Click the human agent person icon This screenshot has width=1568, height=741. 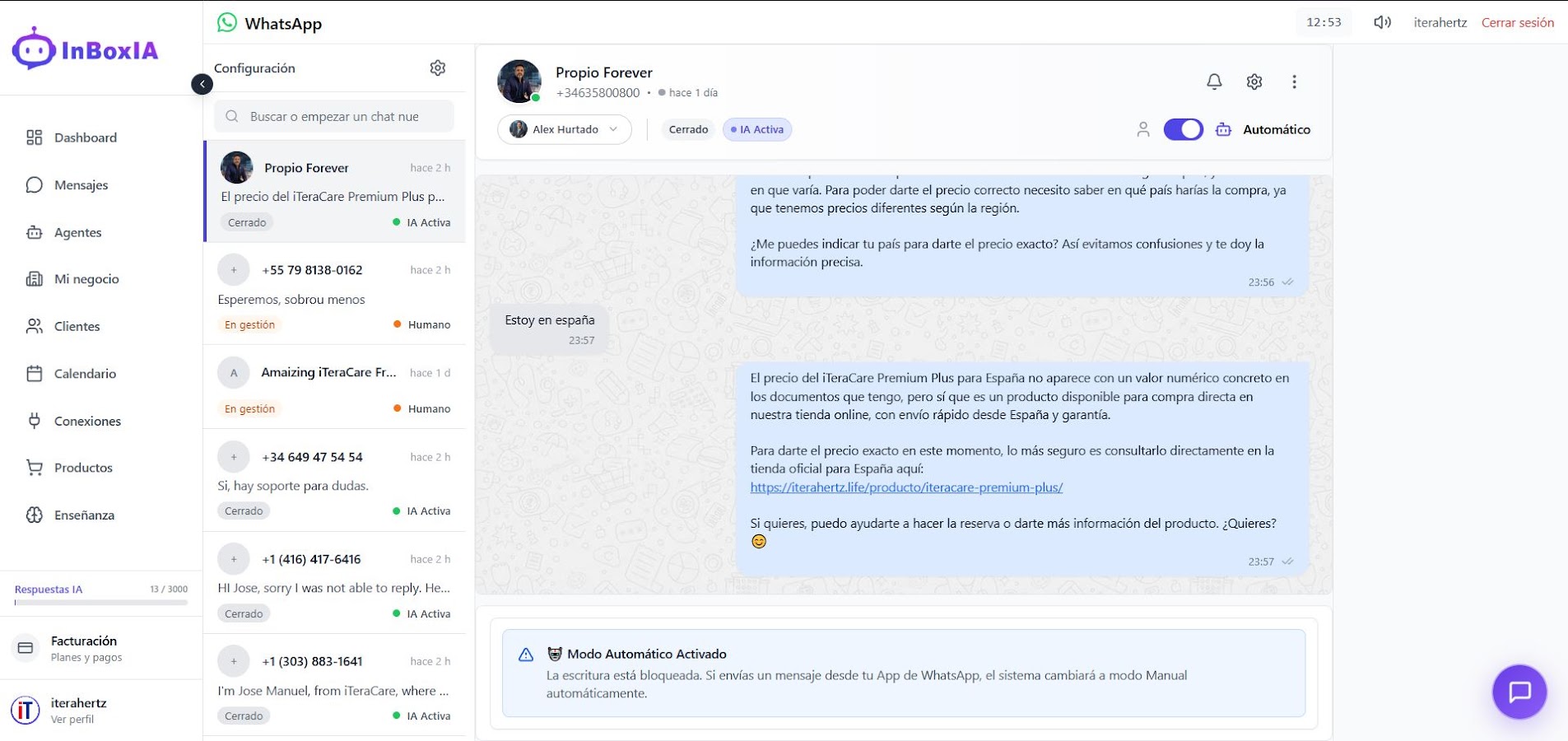[x=1142, y=129]
